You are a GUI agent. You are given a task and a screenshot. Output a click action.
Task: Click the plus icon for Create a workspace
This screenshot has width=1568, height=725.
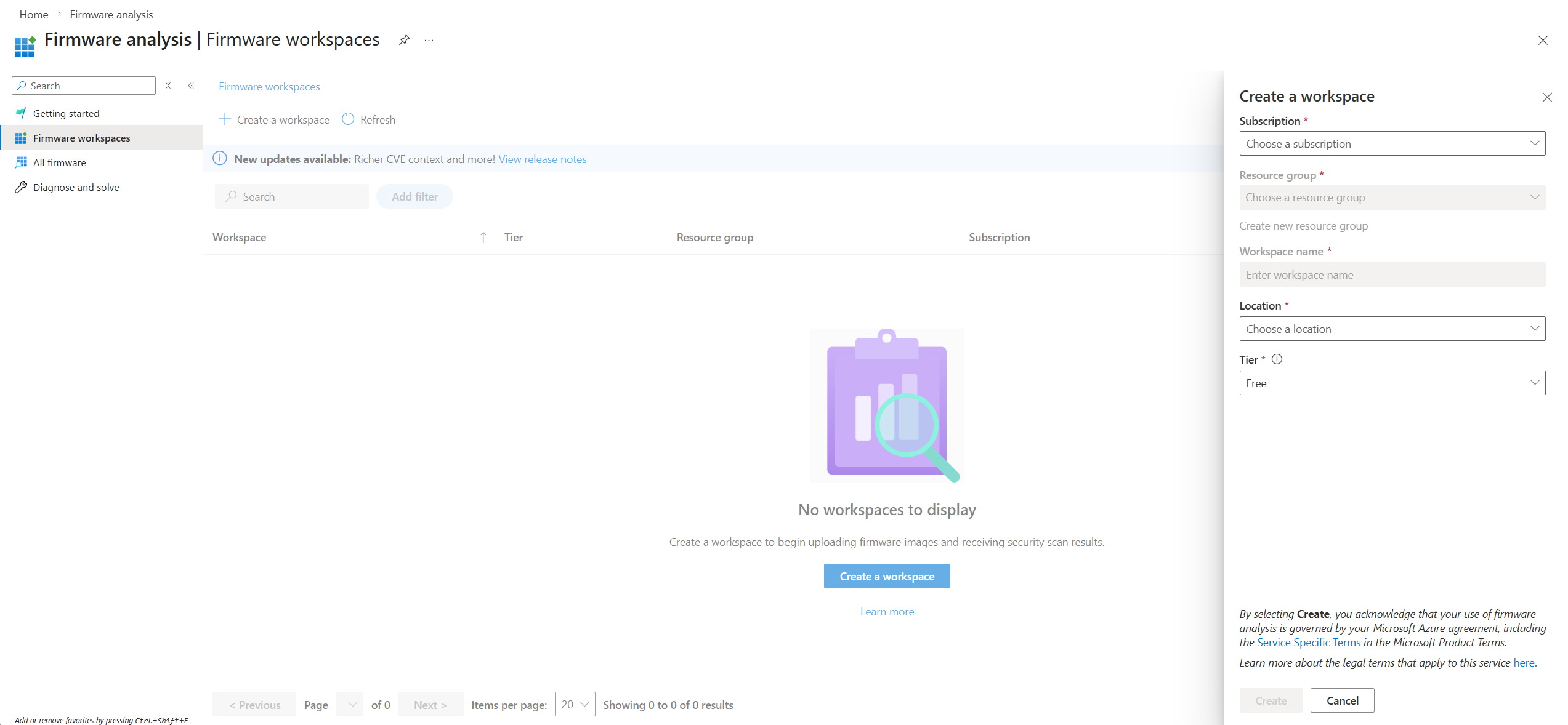click(225, 119)
